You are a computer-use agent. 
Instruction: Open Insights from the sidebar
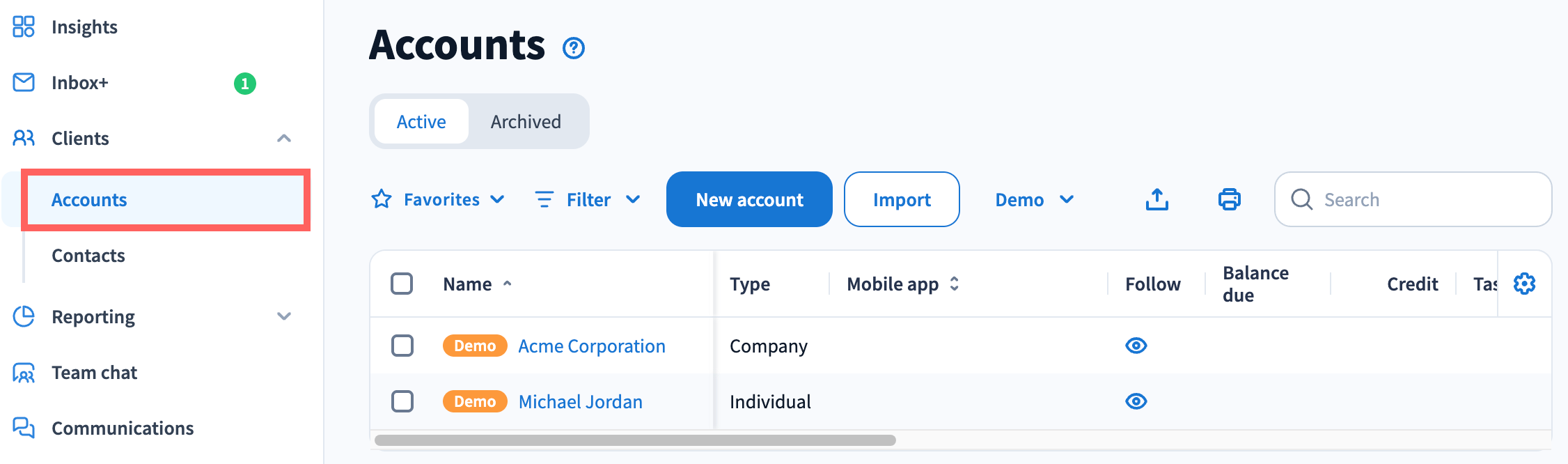point(84,27)
